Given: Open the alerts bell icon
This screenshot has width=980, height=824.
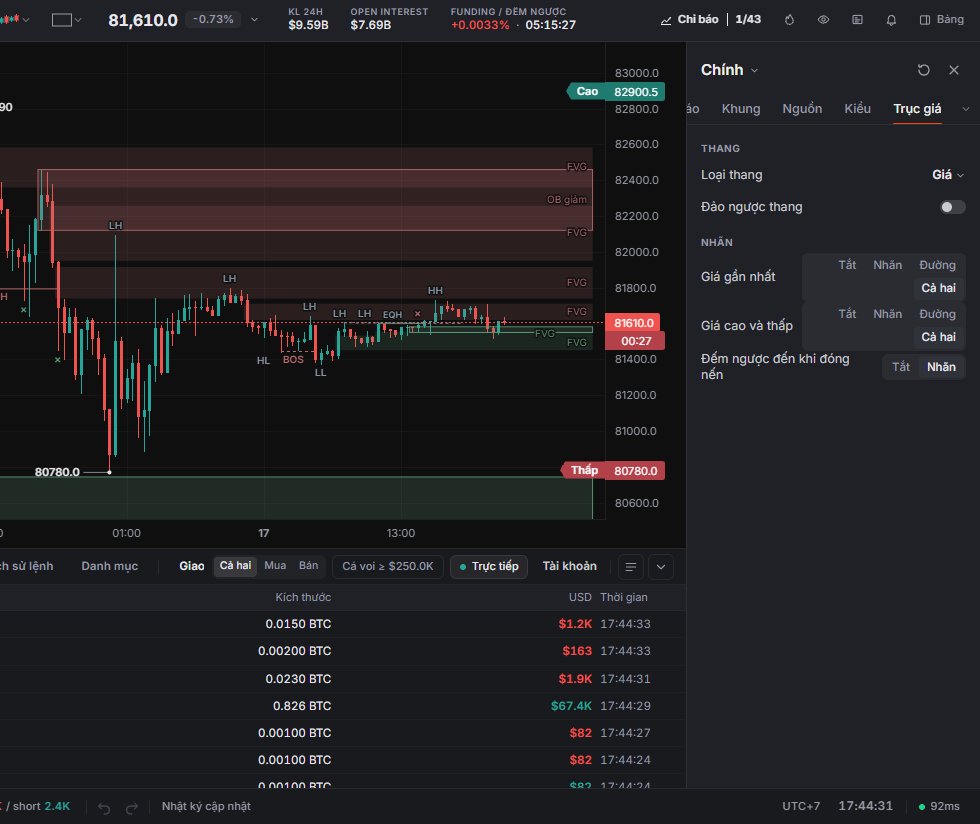Looking at the screenshot, I should 891,20.
